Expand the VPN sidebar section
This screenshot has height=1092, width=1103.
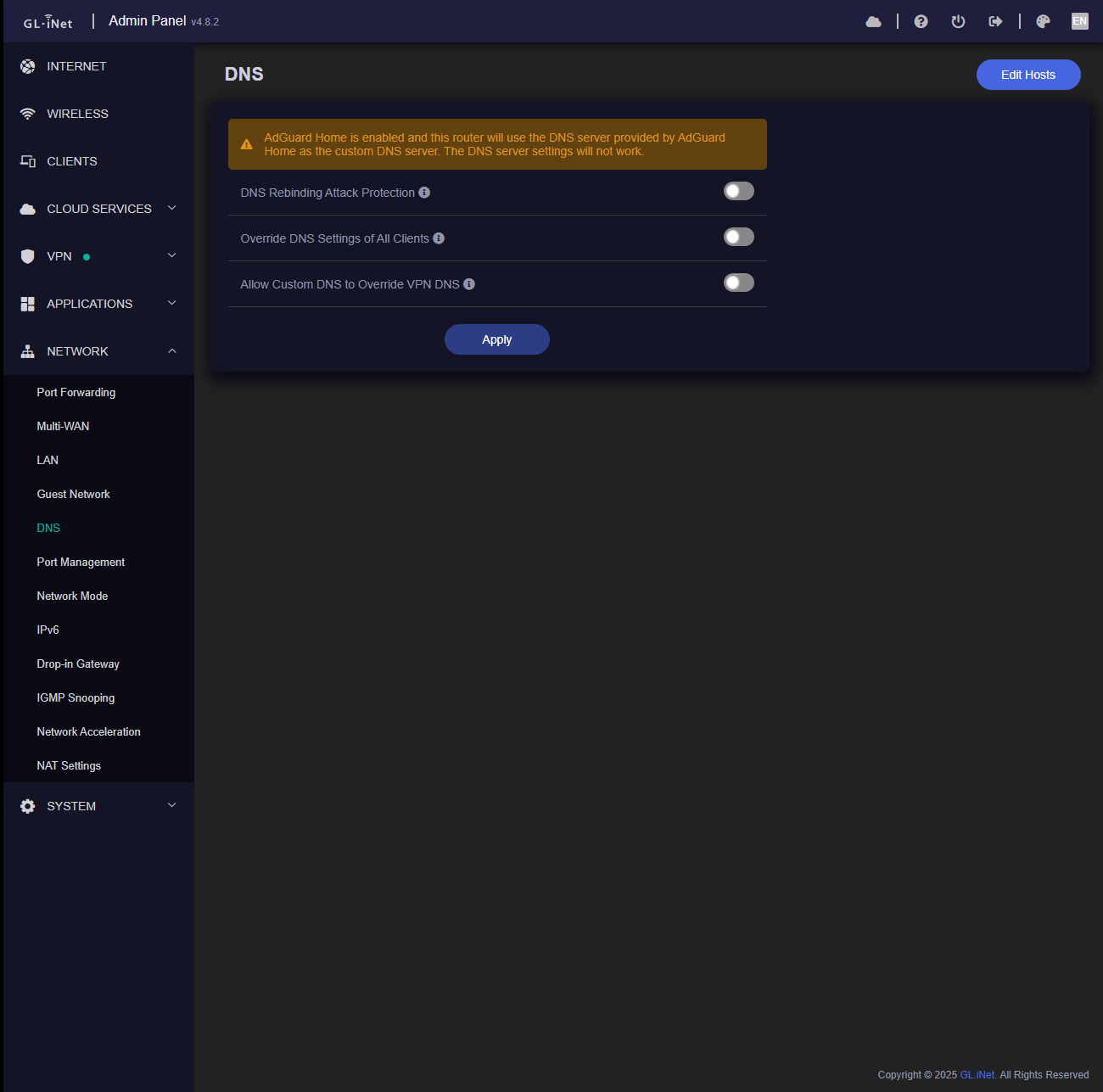tap(98, 256)
